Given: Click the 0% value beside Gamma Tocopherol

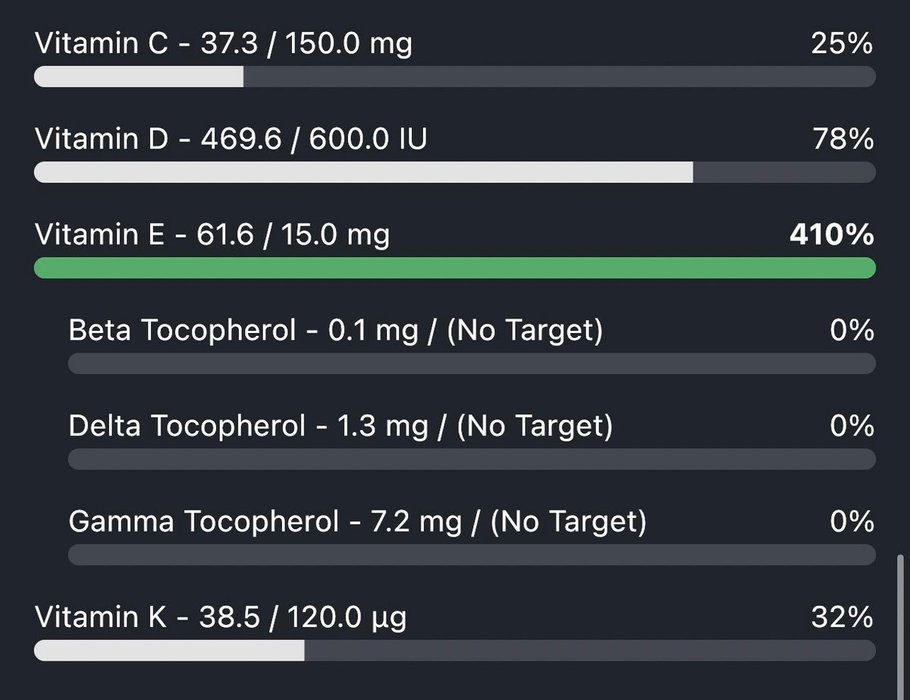Looking at the screenshot, I should [x=852, y=521].
